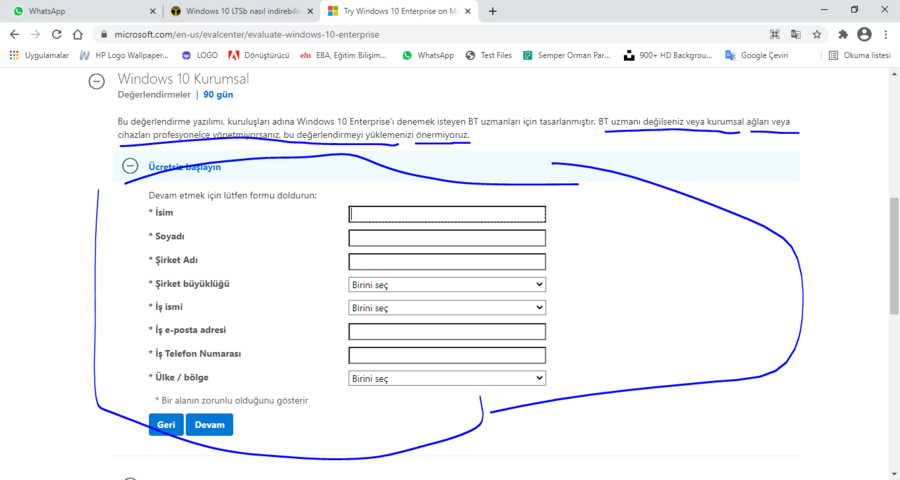Restore down the Chrome window
900x480 pixels.
pos(854,10)
